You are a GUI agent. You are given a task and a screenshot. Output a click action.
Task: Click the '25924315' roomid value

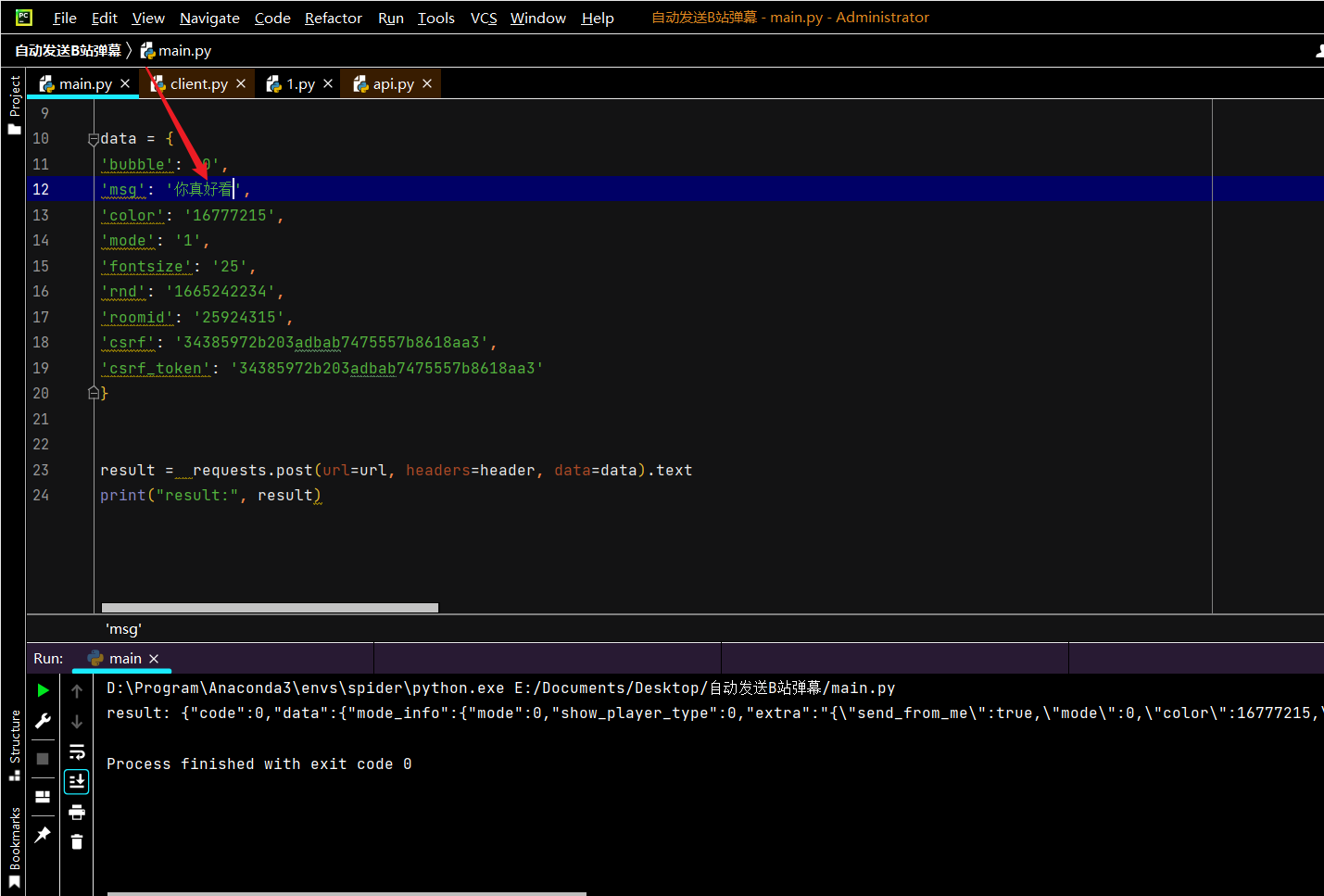point(239,317)
